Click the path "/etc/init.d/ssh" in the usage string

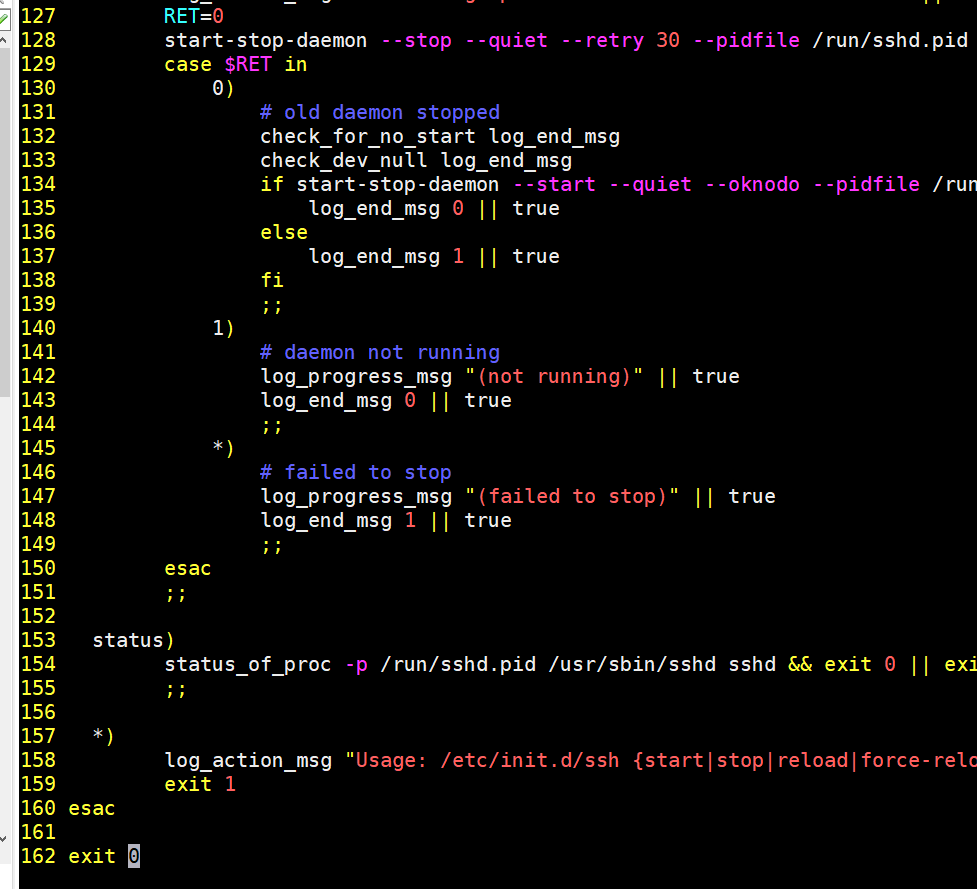(530, 760)
